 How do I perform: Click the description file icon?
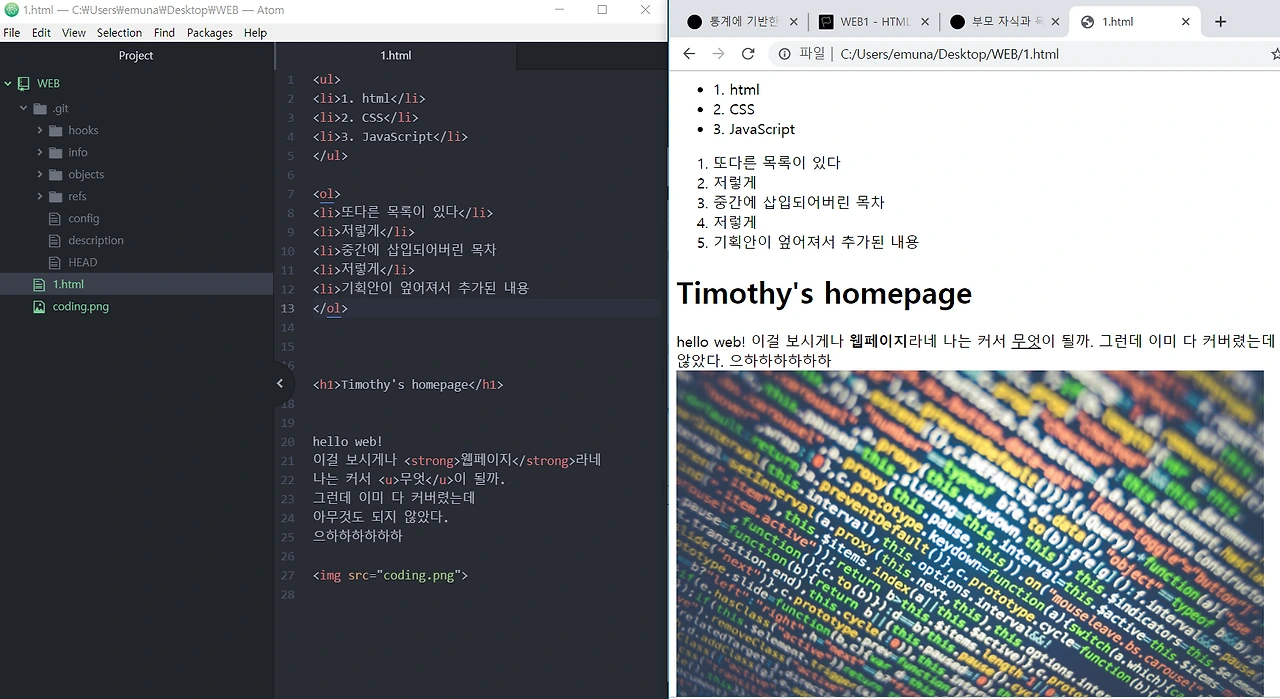[x=56, y=240]
